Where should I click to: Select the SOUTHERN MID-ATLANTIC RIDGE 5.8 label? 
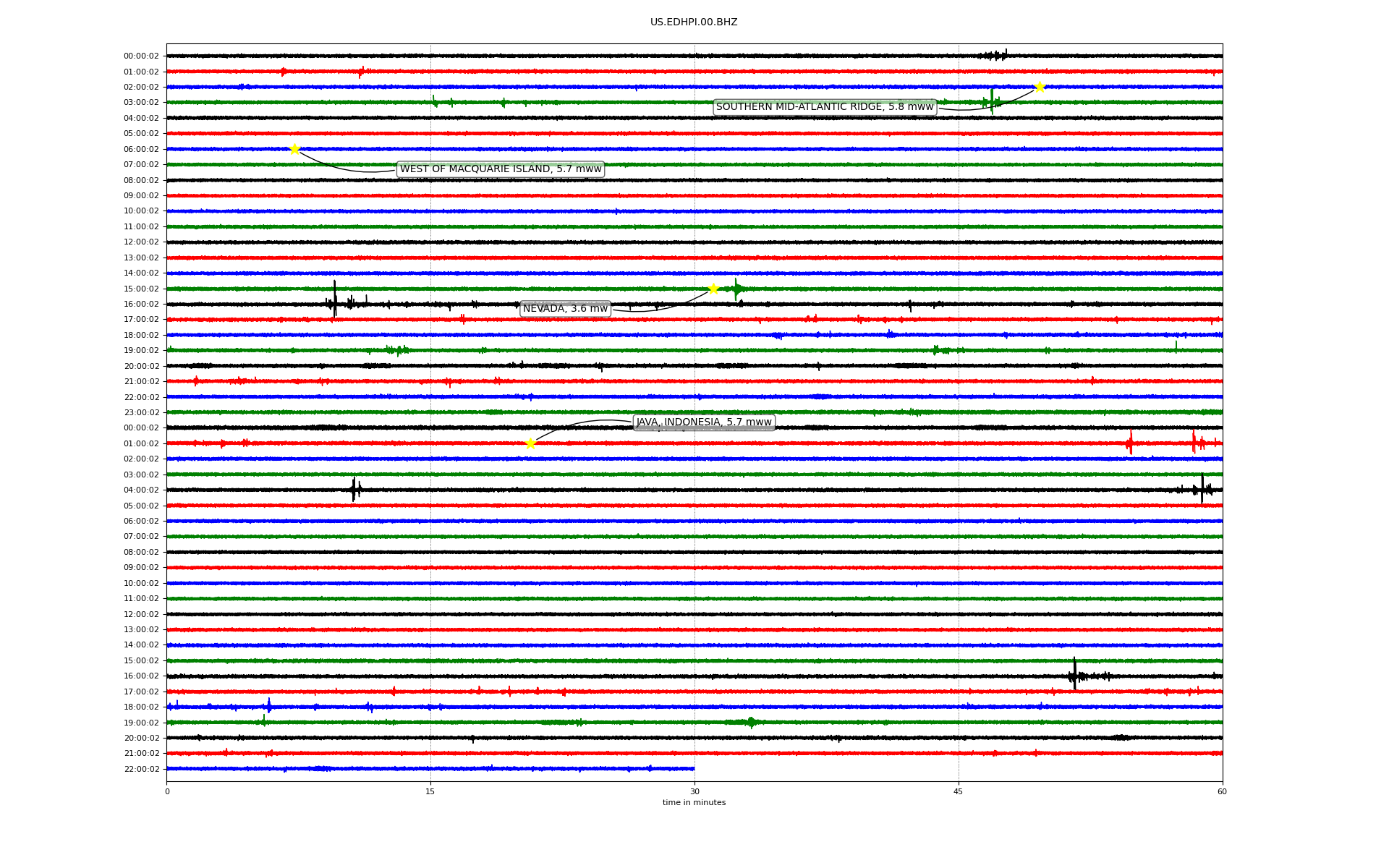pos(824,107)
